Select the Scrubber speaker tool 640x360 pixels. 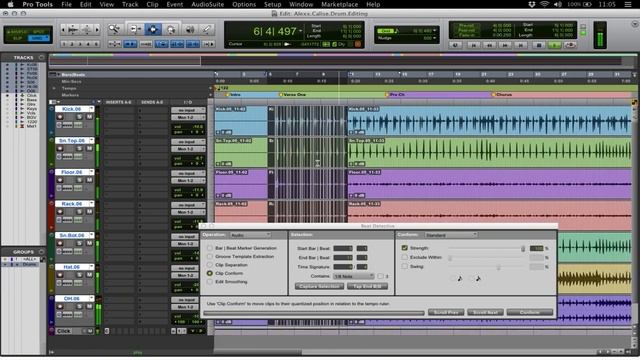pyautogui.click(x=189, y=29)
